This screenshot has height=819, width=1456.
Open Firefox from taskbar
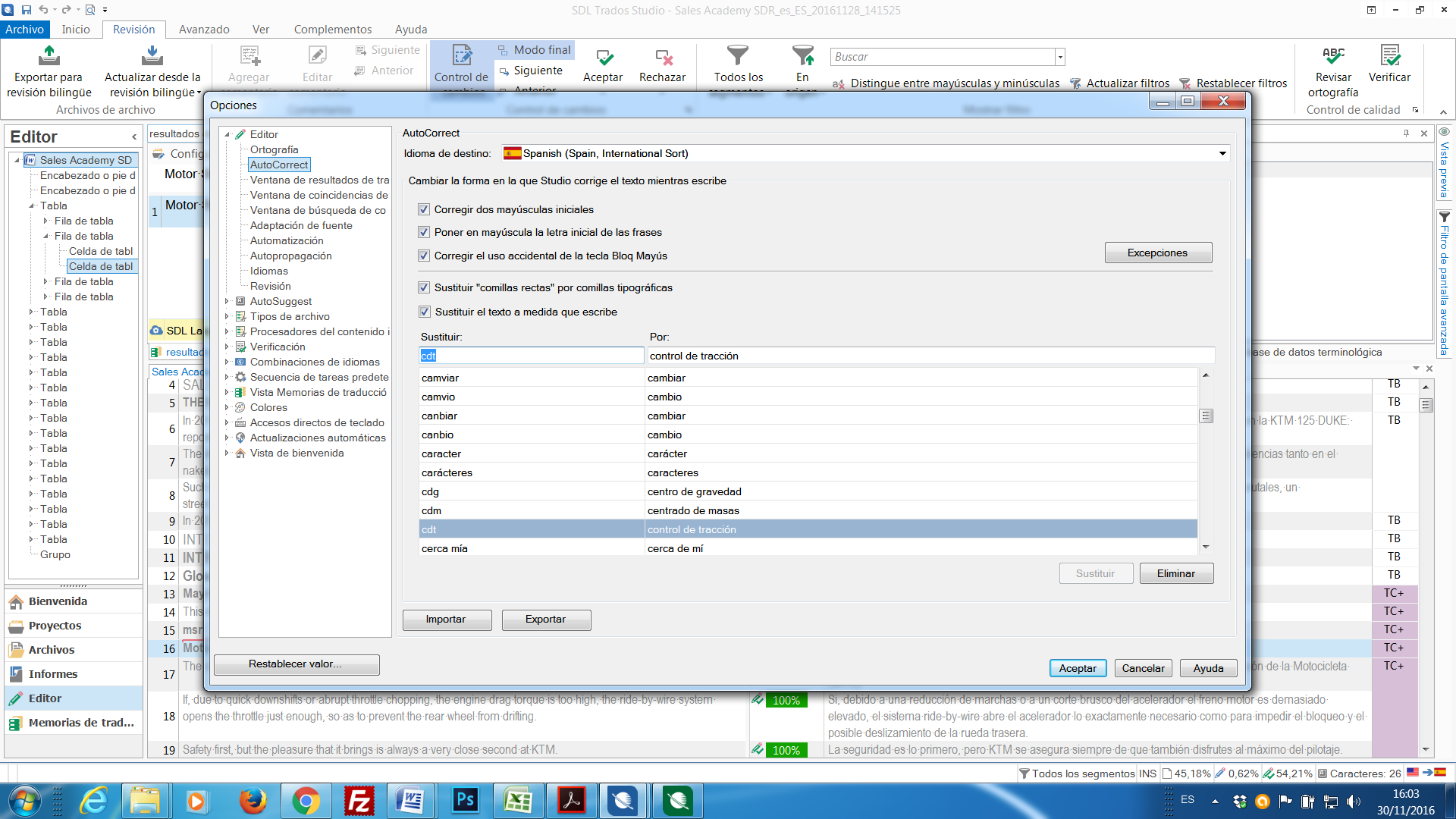click(253, 801)
